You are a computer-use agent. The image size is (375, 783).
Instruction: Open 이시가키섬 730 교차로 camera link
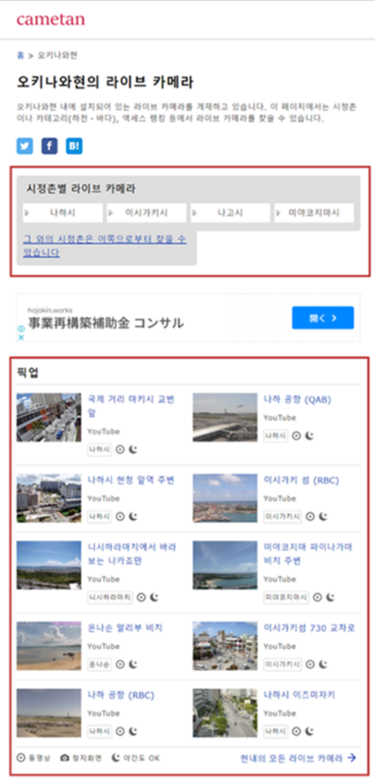[309, 628]
